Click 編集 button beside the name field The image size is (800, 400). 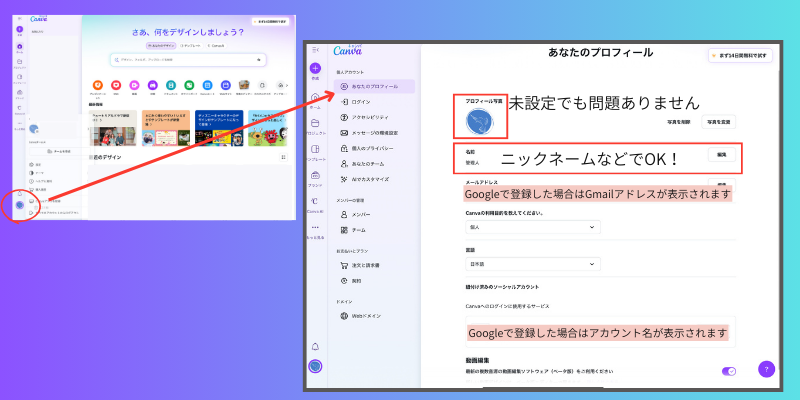722,154
